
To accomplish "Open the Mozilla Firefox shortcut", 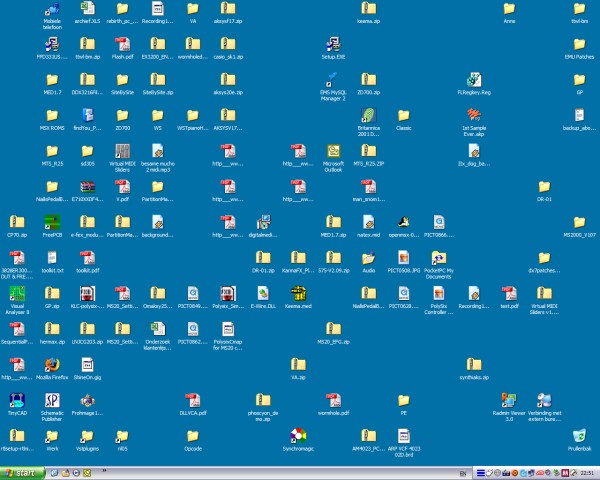I will coord(52,365).
